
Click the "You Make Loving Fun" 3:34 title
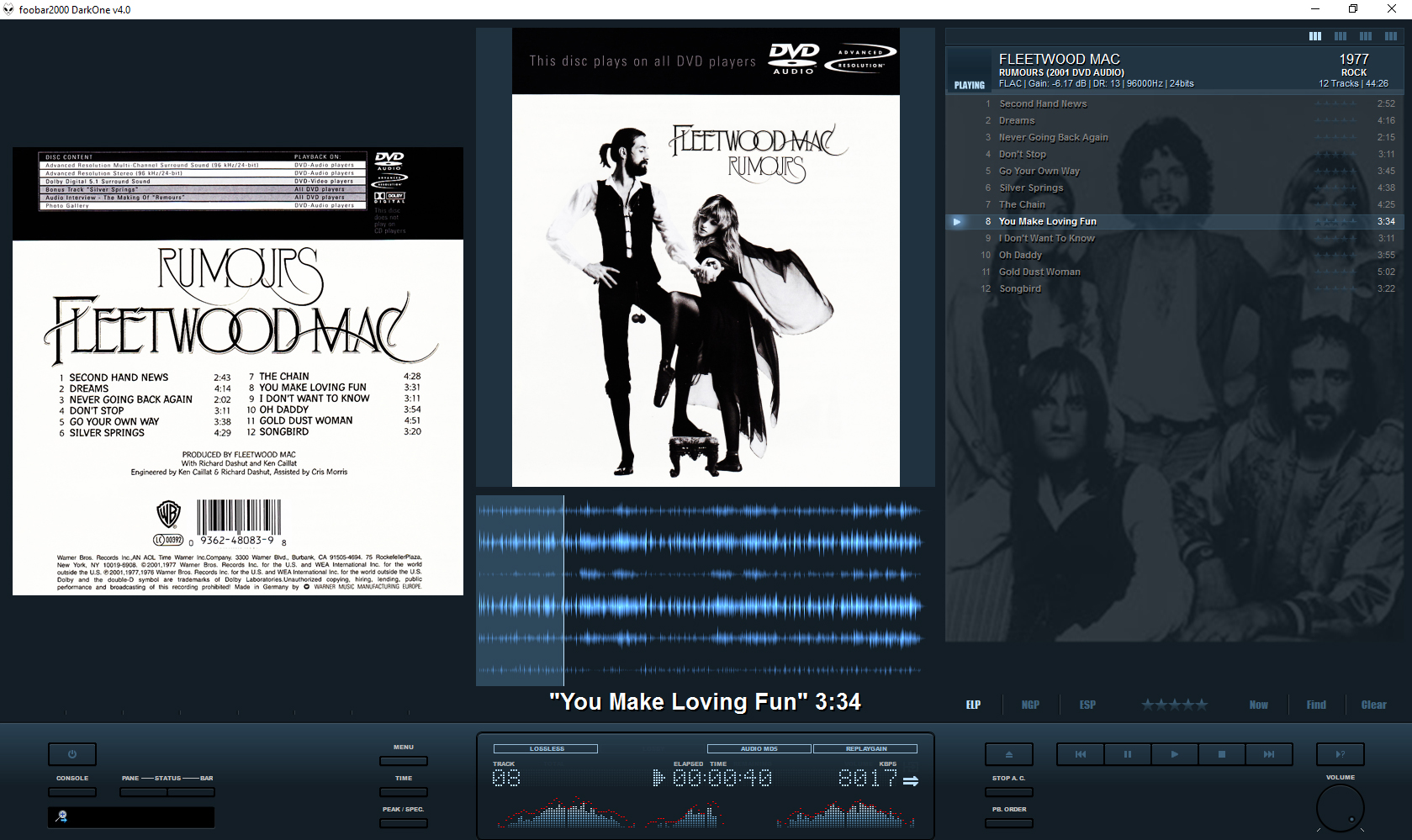coord(705,701)
